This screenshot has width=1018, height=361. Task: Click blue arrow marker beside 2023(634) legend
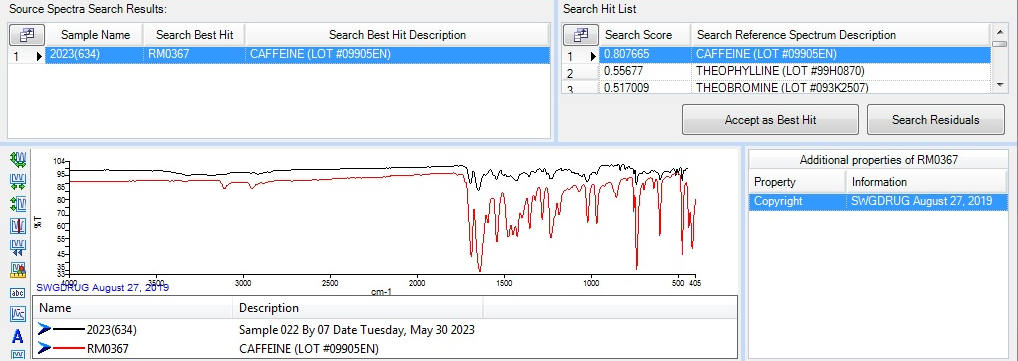45,330
